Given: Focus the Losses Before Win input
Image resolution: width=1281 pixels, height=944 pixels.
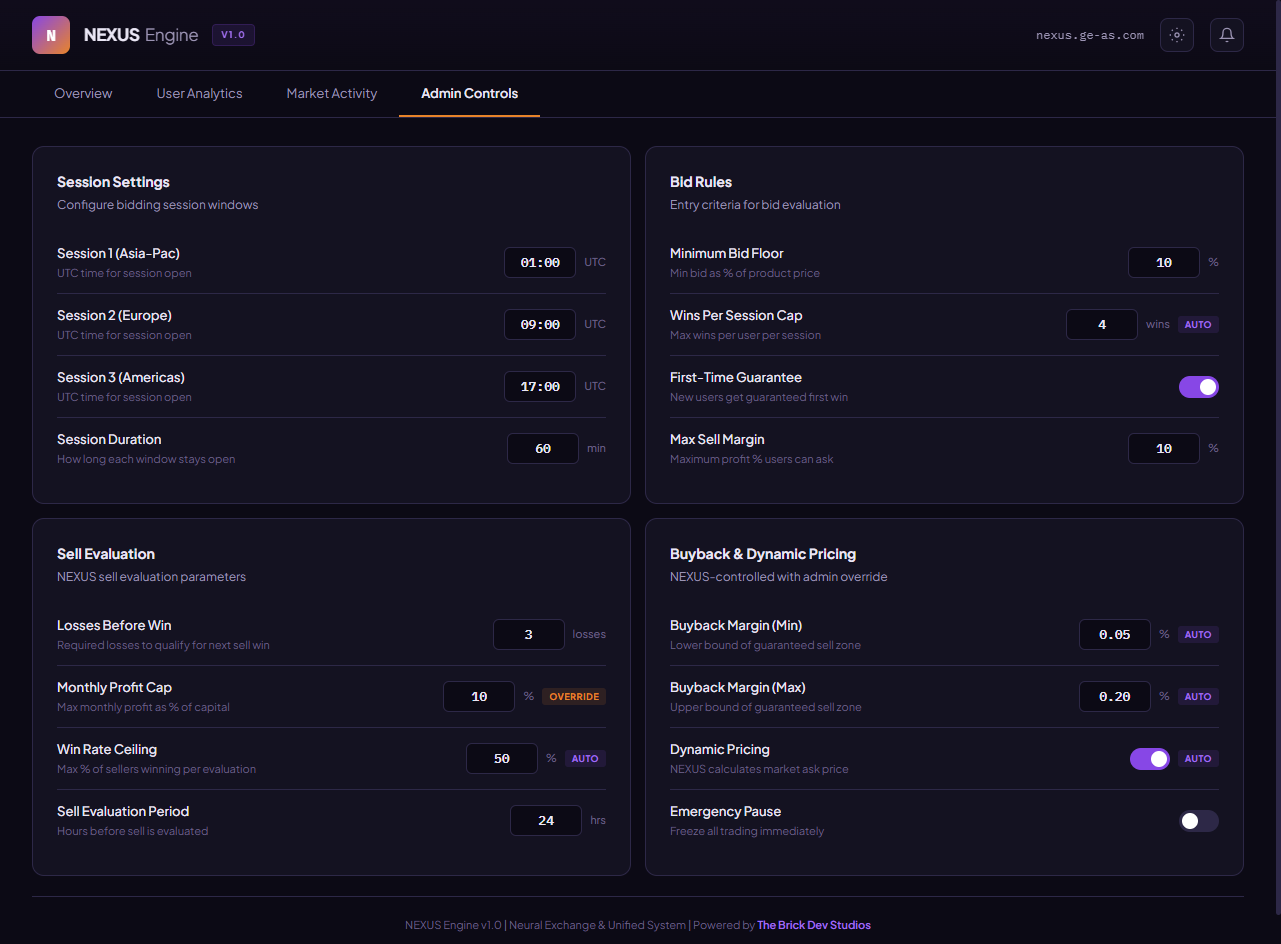Looking at the screenshot, I should (529, 635).
